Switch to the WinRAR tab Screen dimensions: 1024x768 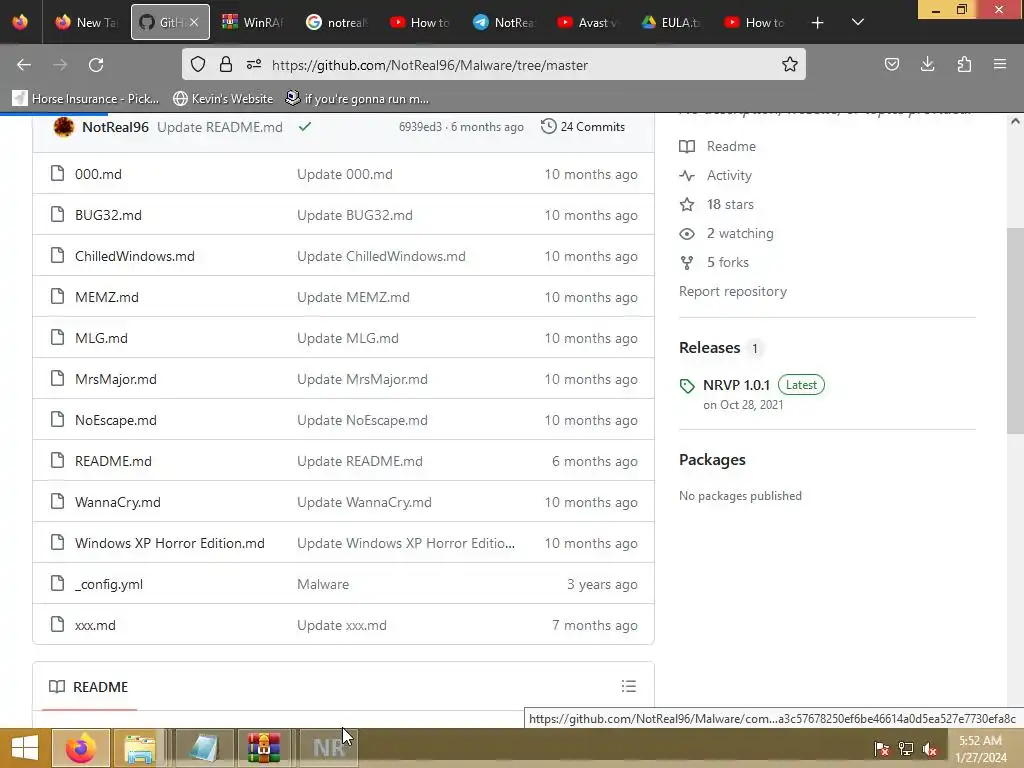[x=252, y=22]
